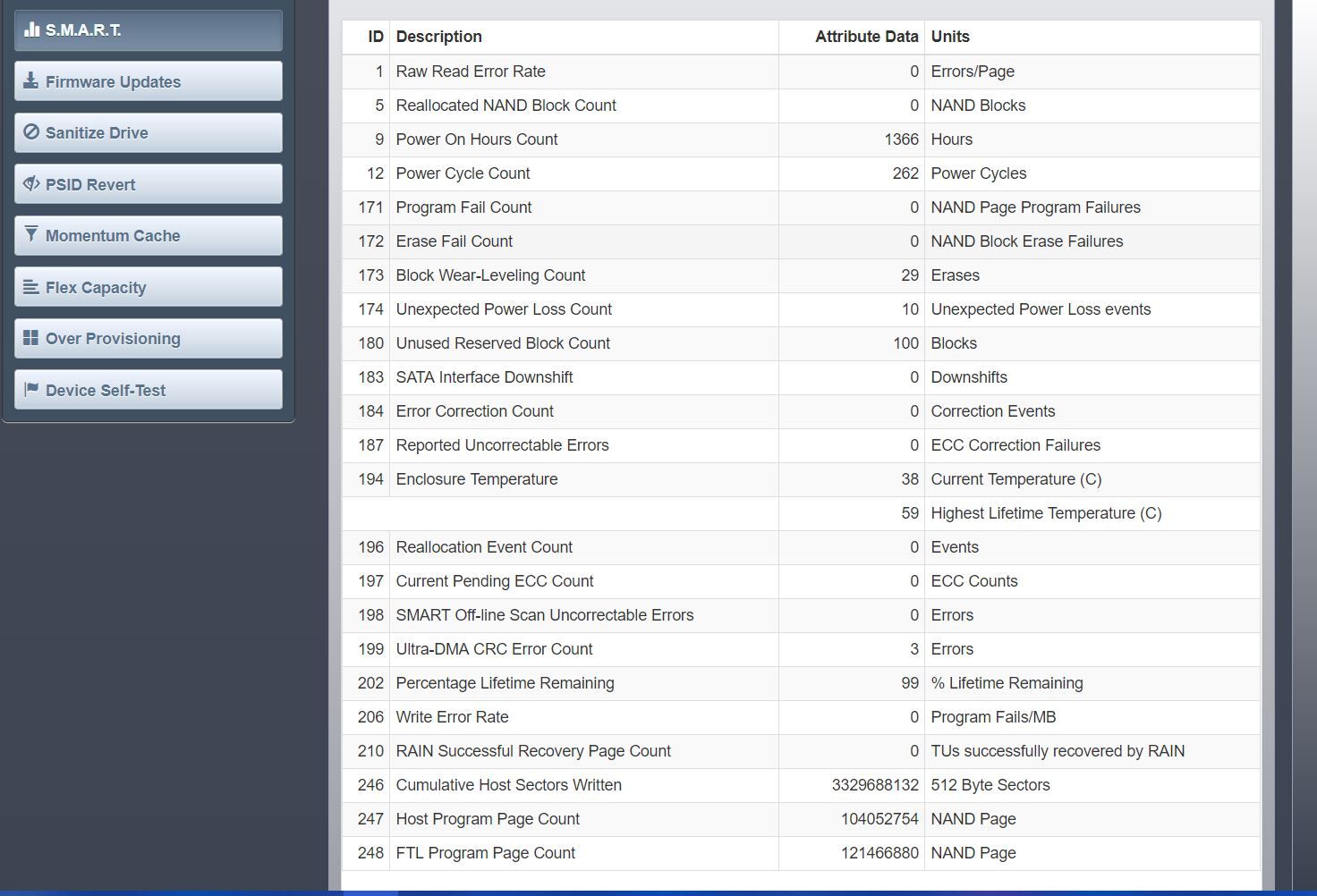Image resolution: width=1317 pixels, height=896 pixels.
Task: Click the Power On Hours Count description
Action: pos(477,139)
